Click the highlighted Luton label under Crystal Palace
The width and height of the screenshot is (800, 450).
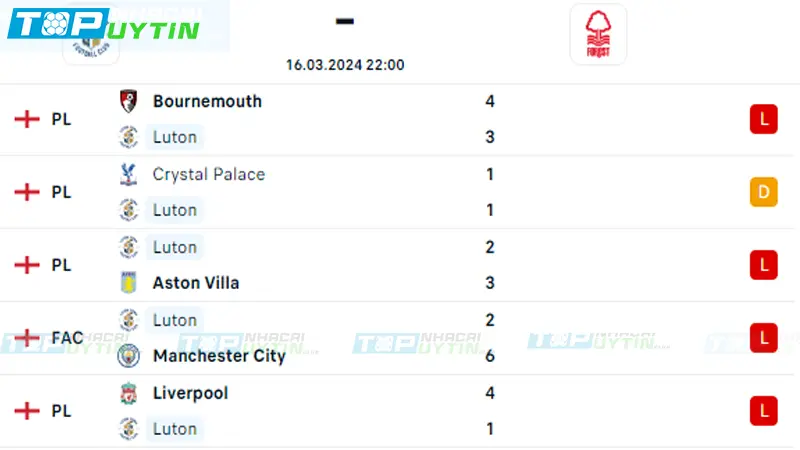(174, 210)
